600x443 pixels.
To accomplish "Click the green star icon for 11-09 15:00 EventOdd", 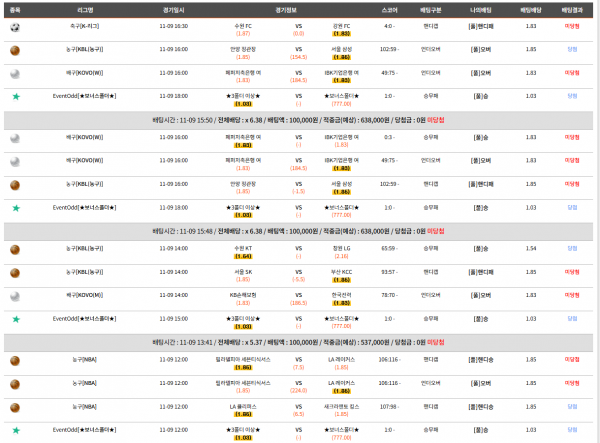I will click(x=15, y=318).
